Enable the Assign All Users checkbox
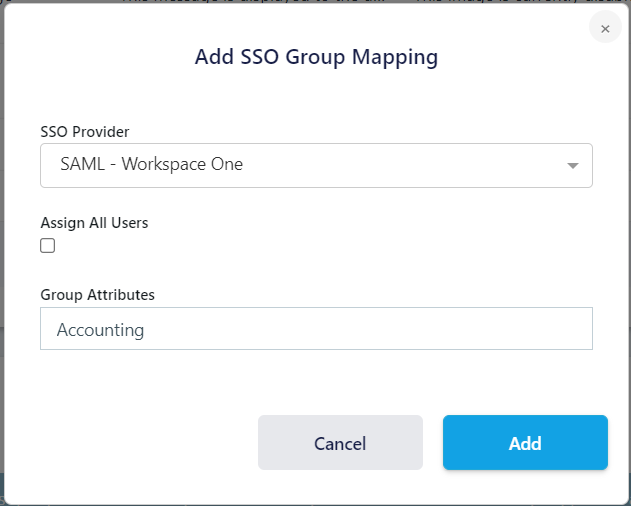The height and width of the screenshot is (506, 631). tap(48, 246)
